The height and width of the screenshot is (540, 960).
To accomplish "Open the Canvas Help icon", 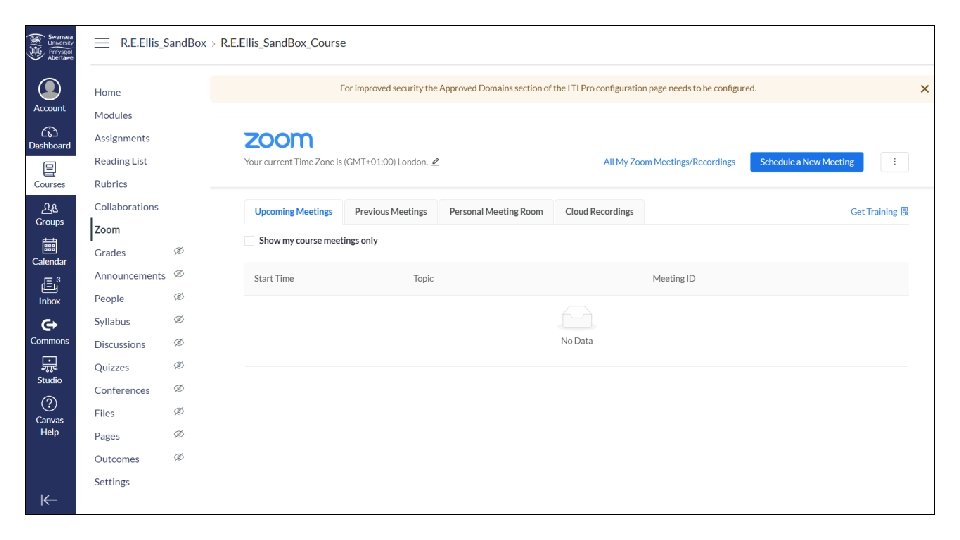I will click(50, 404).
